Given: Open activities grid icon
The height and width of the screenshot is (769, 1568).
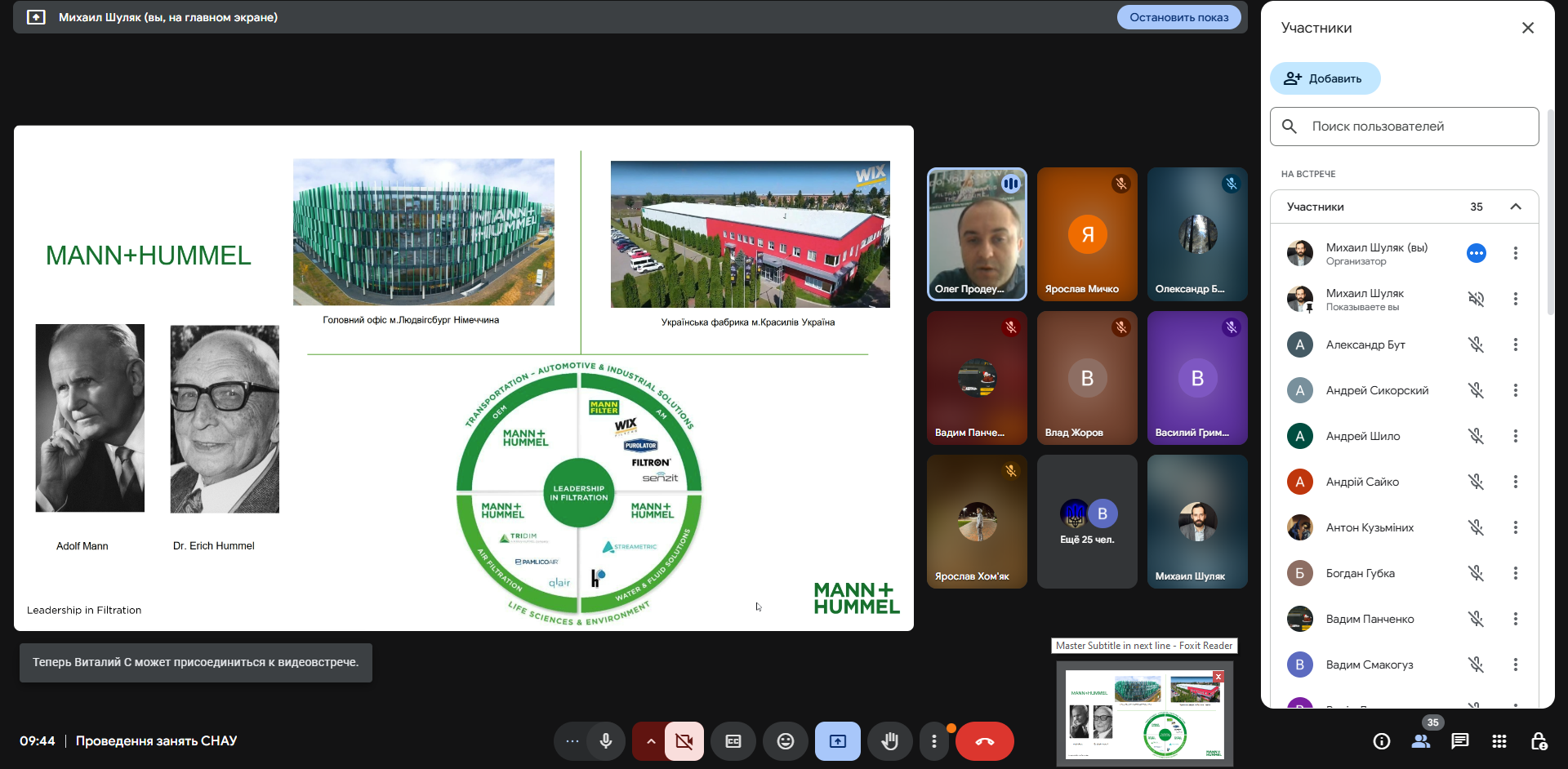Looking at the screenshot, I should (x=1499, y=741).
